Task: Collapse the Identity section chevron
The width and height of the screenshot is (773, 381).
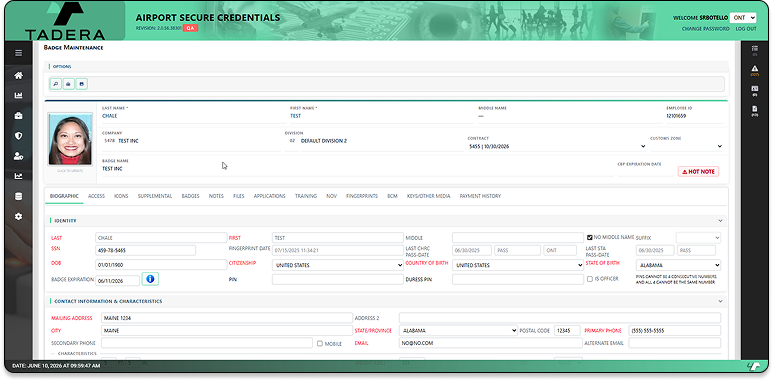Action: point(720,221)
